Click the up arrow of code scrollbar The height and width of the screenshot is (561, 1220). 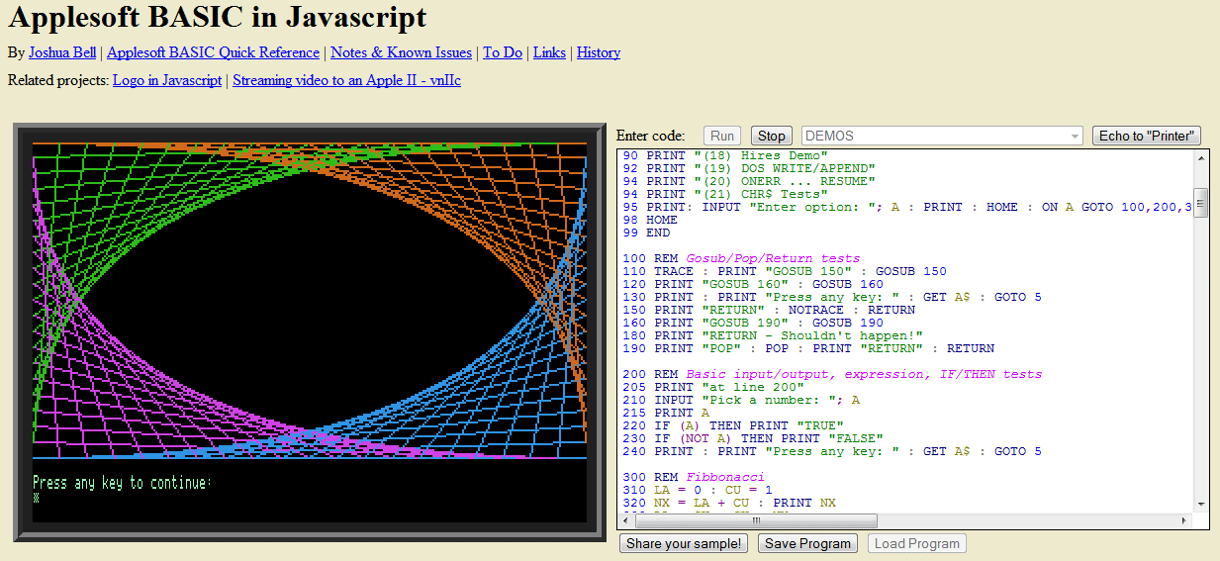click(1201, 158)
